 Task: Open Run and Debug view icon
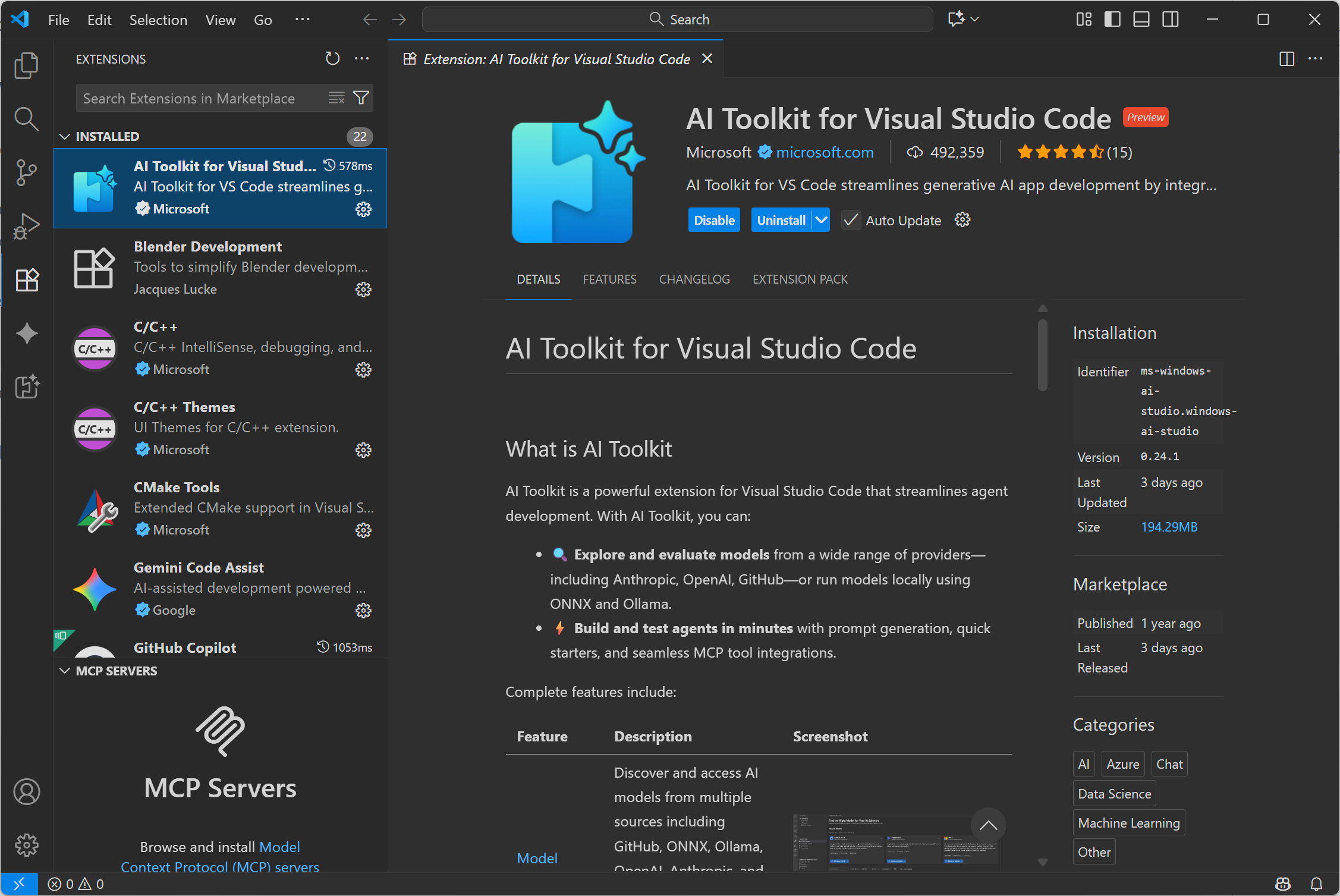point(26,227)
